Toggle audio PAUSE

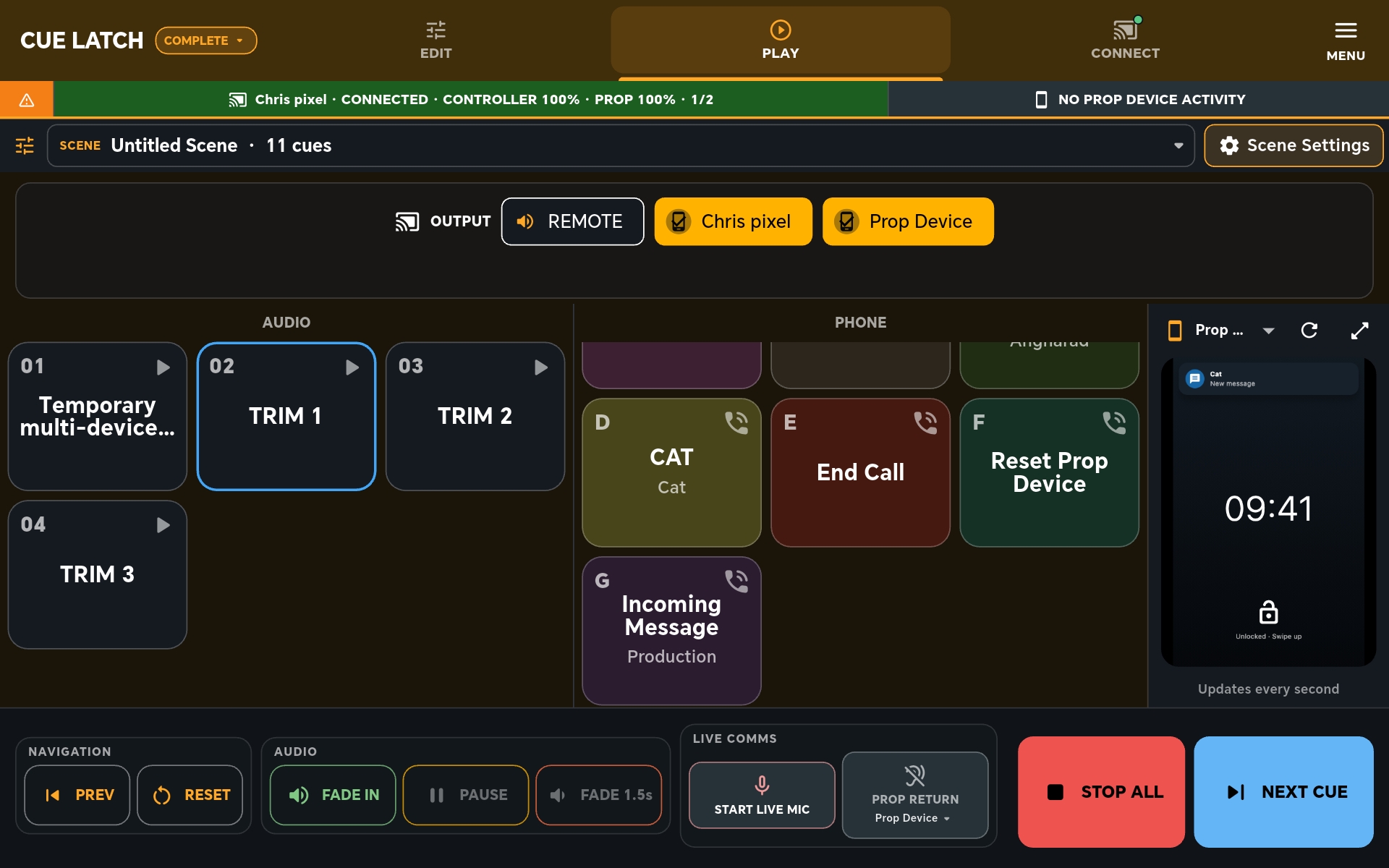coord(466,795)
